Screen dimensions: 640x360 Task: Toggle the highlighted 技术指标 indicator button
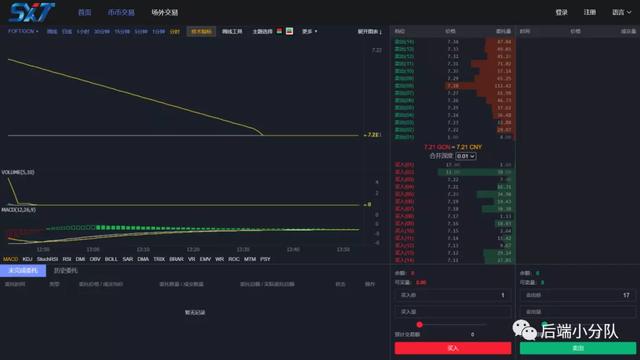(201, 31)
